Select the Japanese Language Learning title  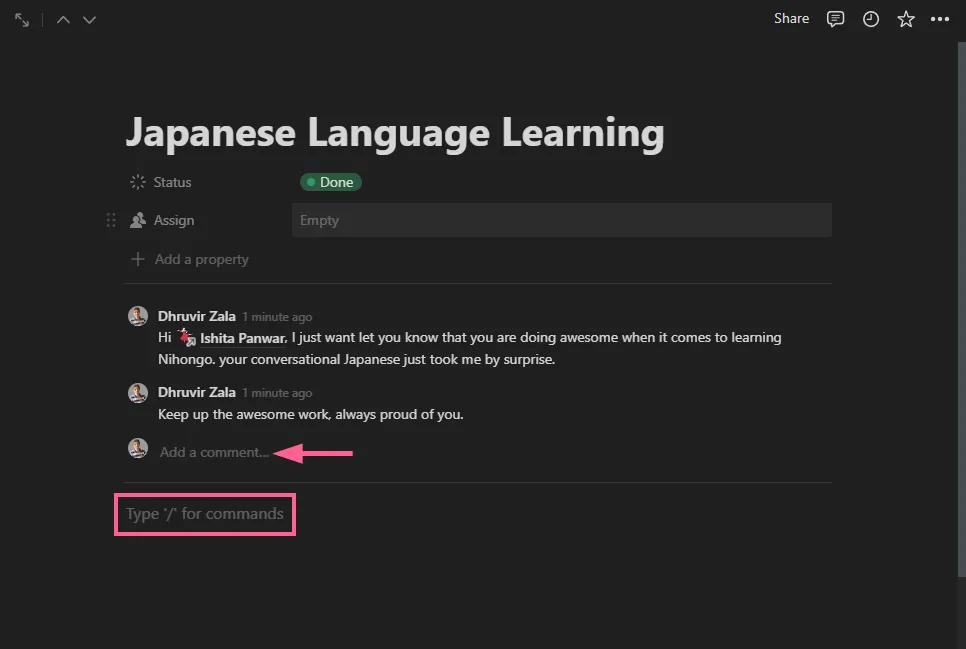[395, 133]
